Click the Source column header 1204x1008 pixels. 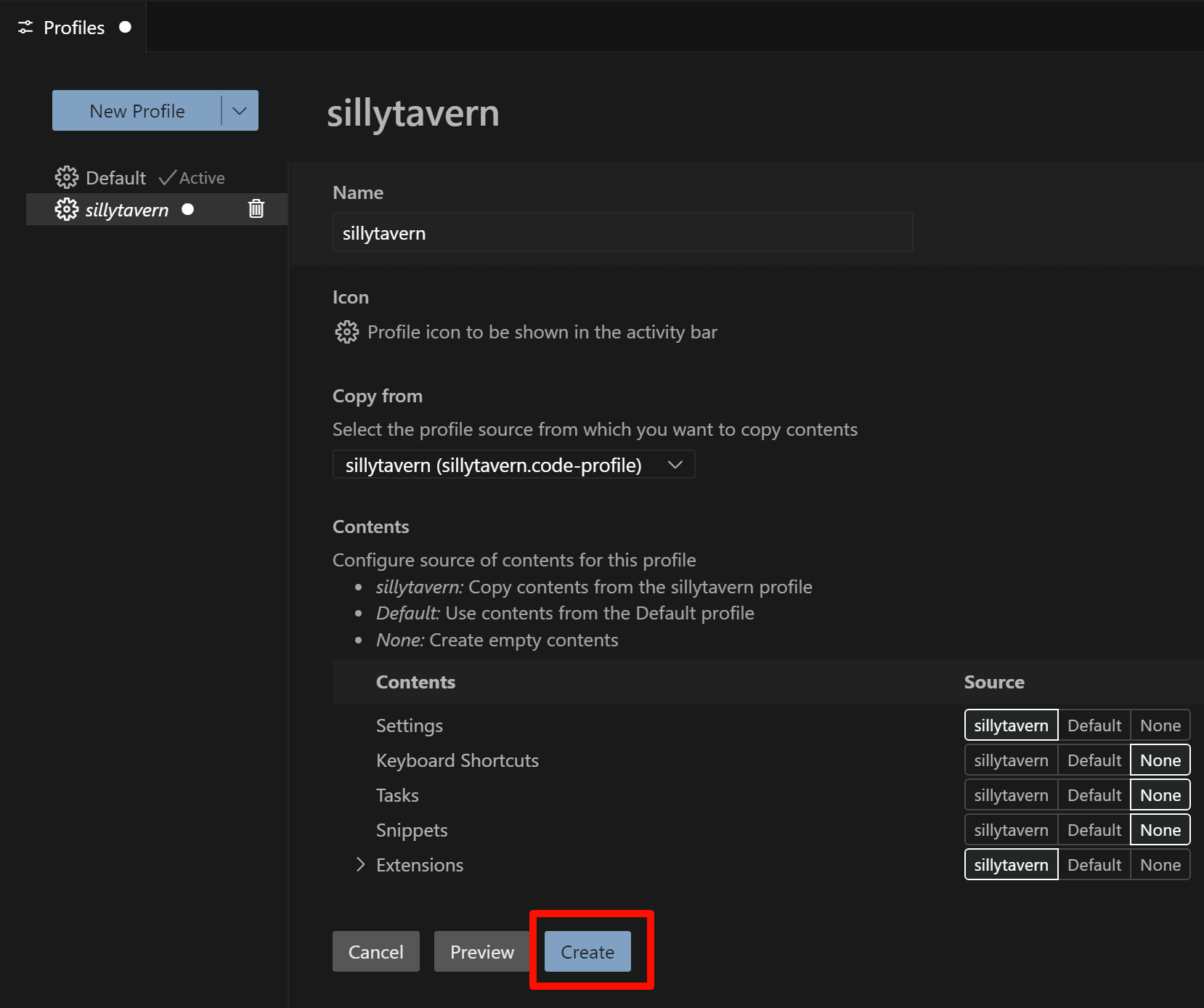(x=993, y=681)
